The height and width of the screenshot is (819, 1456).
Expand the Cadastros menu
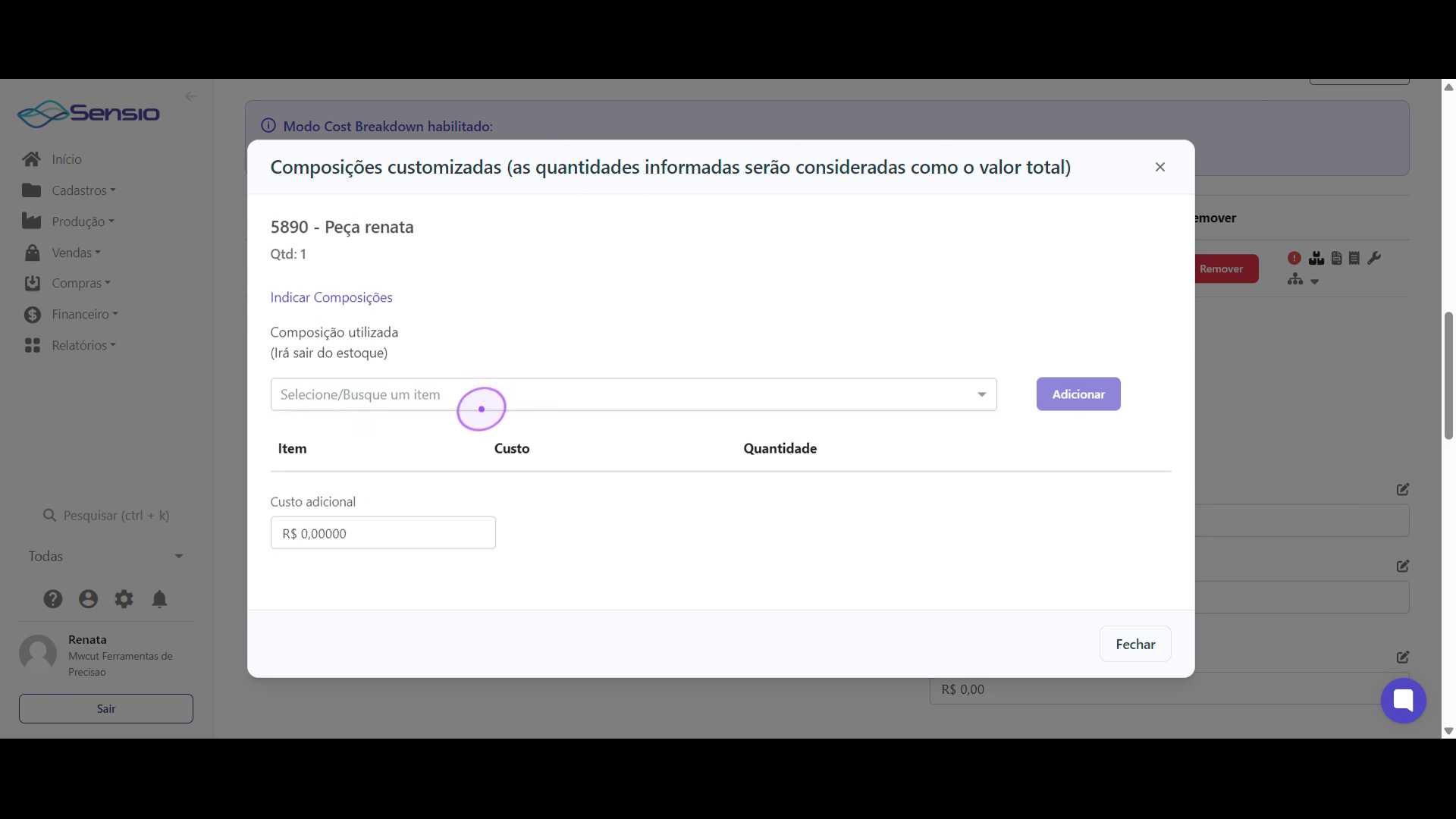point(83,190)
